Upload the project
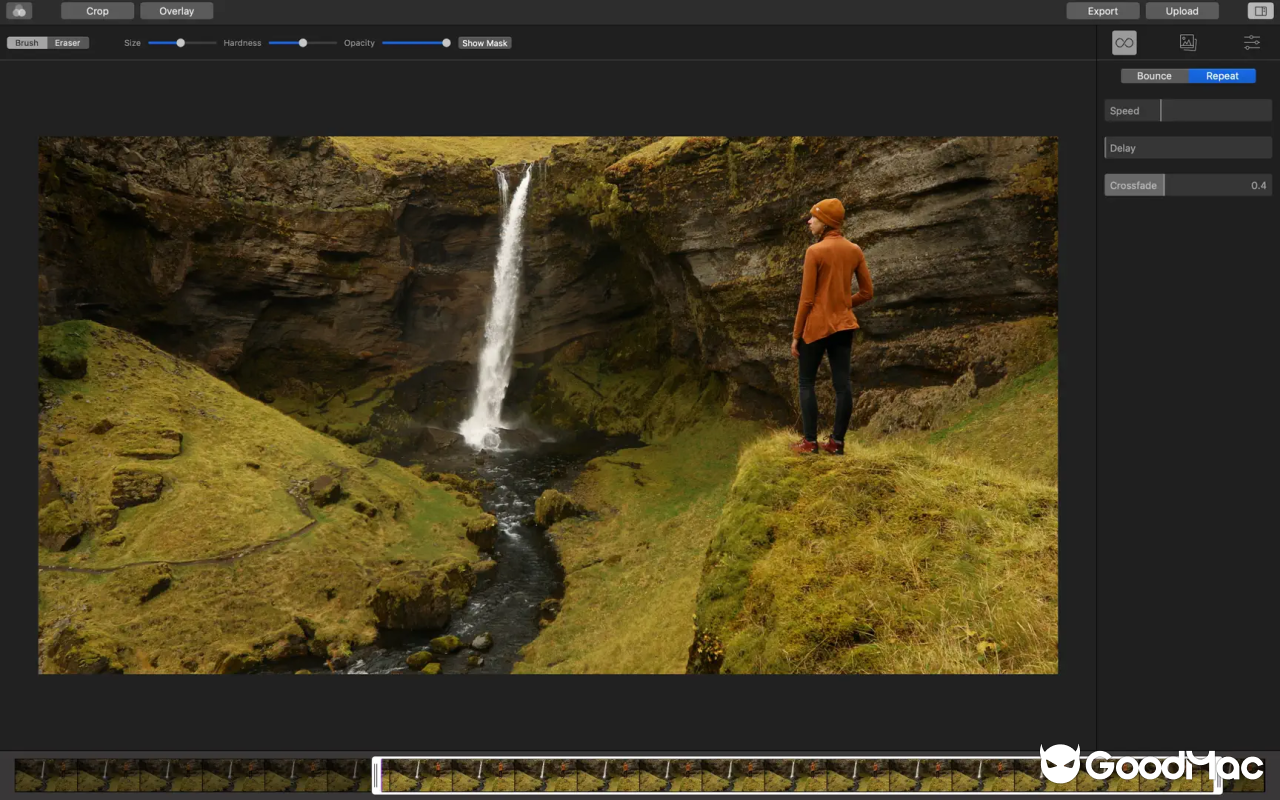1280x800 pixels. [x=1181, y=10]
